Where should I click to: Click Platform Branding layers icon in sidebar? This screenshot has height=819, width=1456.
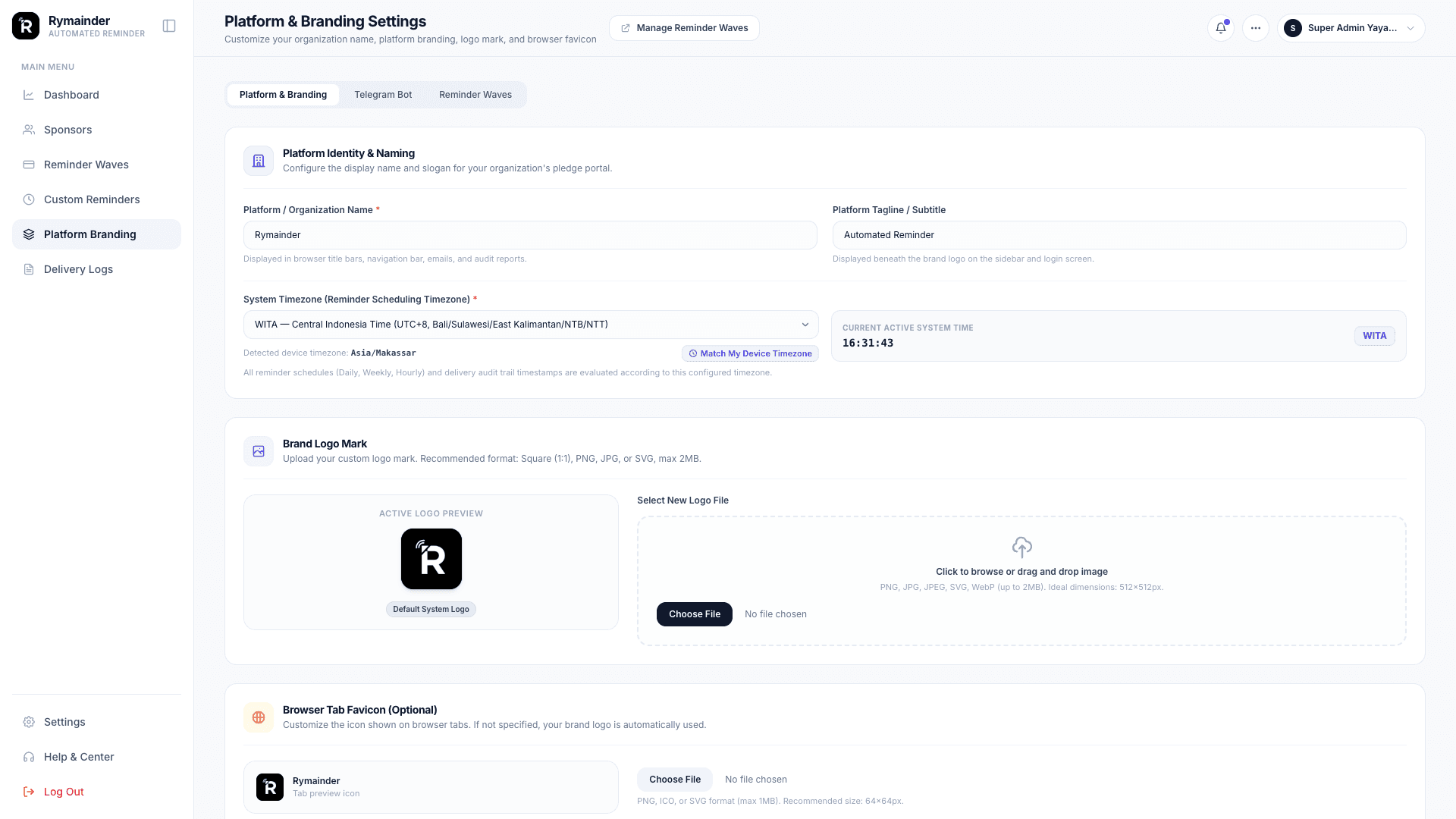pyautogui.click(x=29, y=234)
